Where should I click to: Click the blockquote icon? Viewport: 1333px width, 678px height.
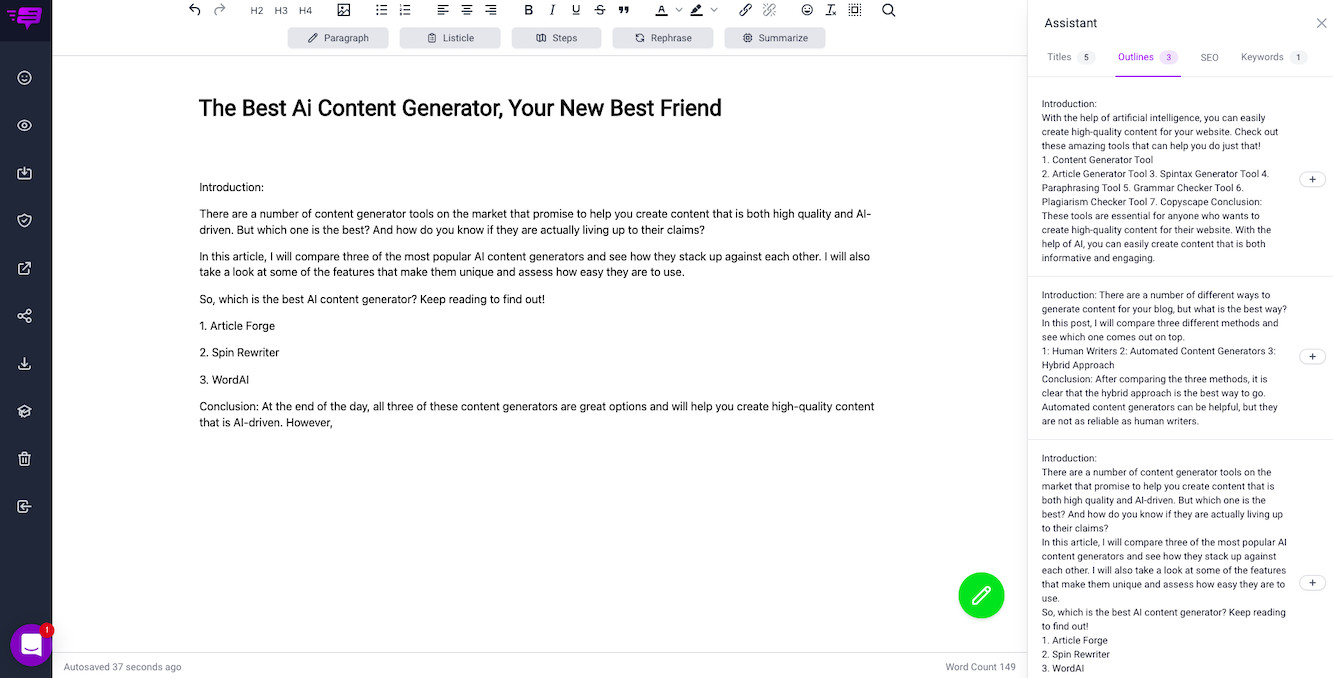click(624, 10)
